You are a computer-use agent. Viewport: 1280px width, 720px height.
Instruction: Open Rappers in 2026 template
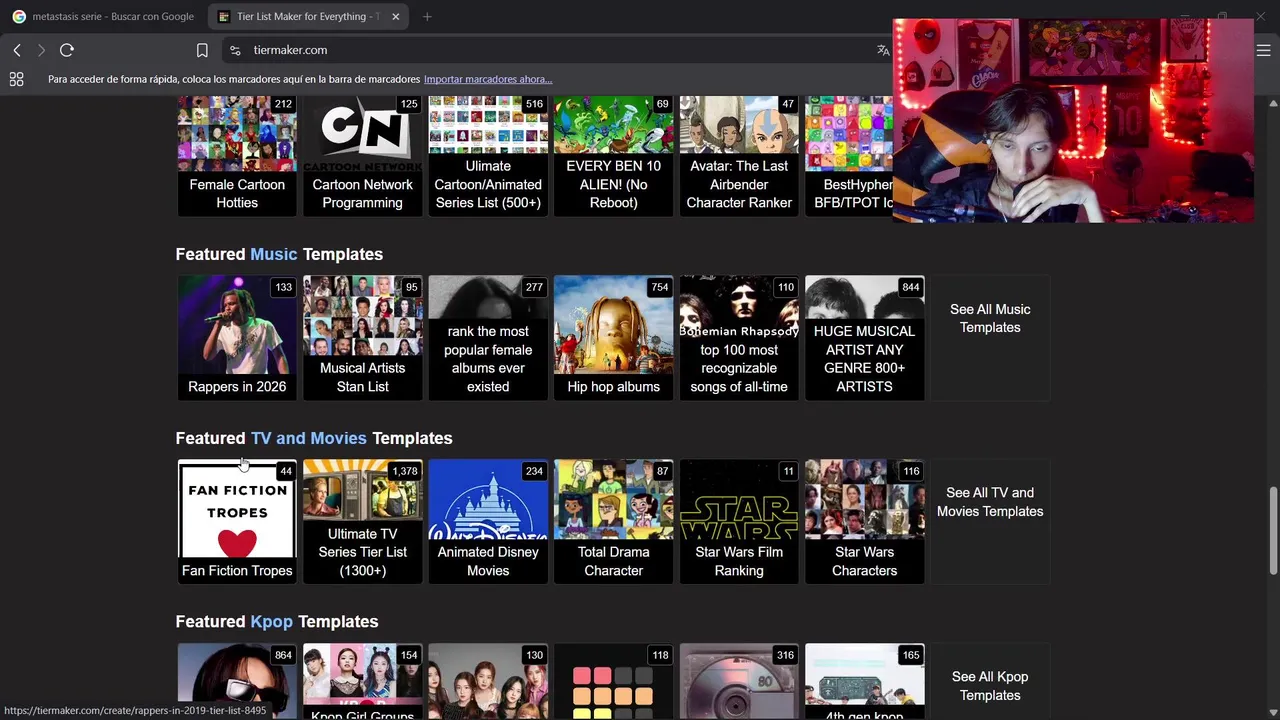click(237, 338)
